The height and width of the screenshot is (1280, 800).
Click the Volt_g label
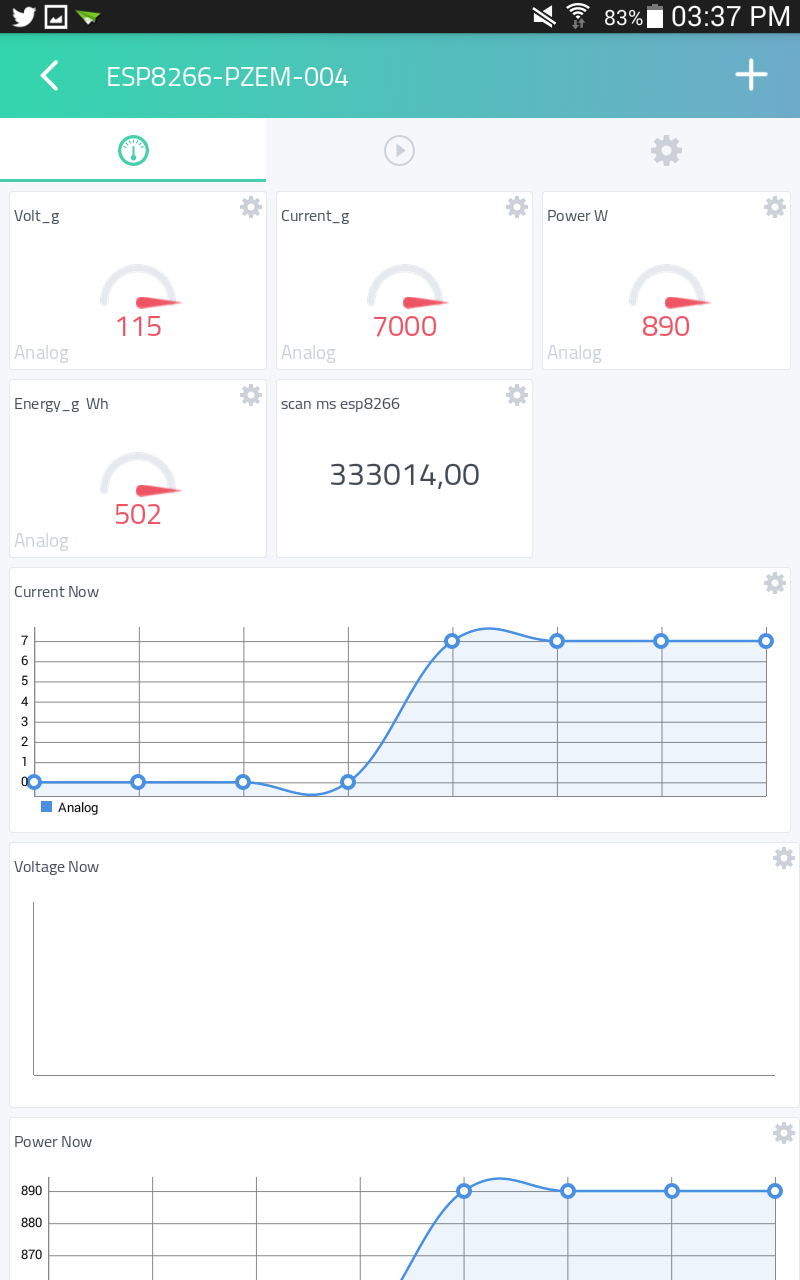(x=37, y=216)
